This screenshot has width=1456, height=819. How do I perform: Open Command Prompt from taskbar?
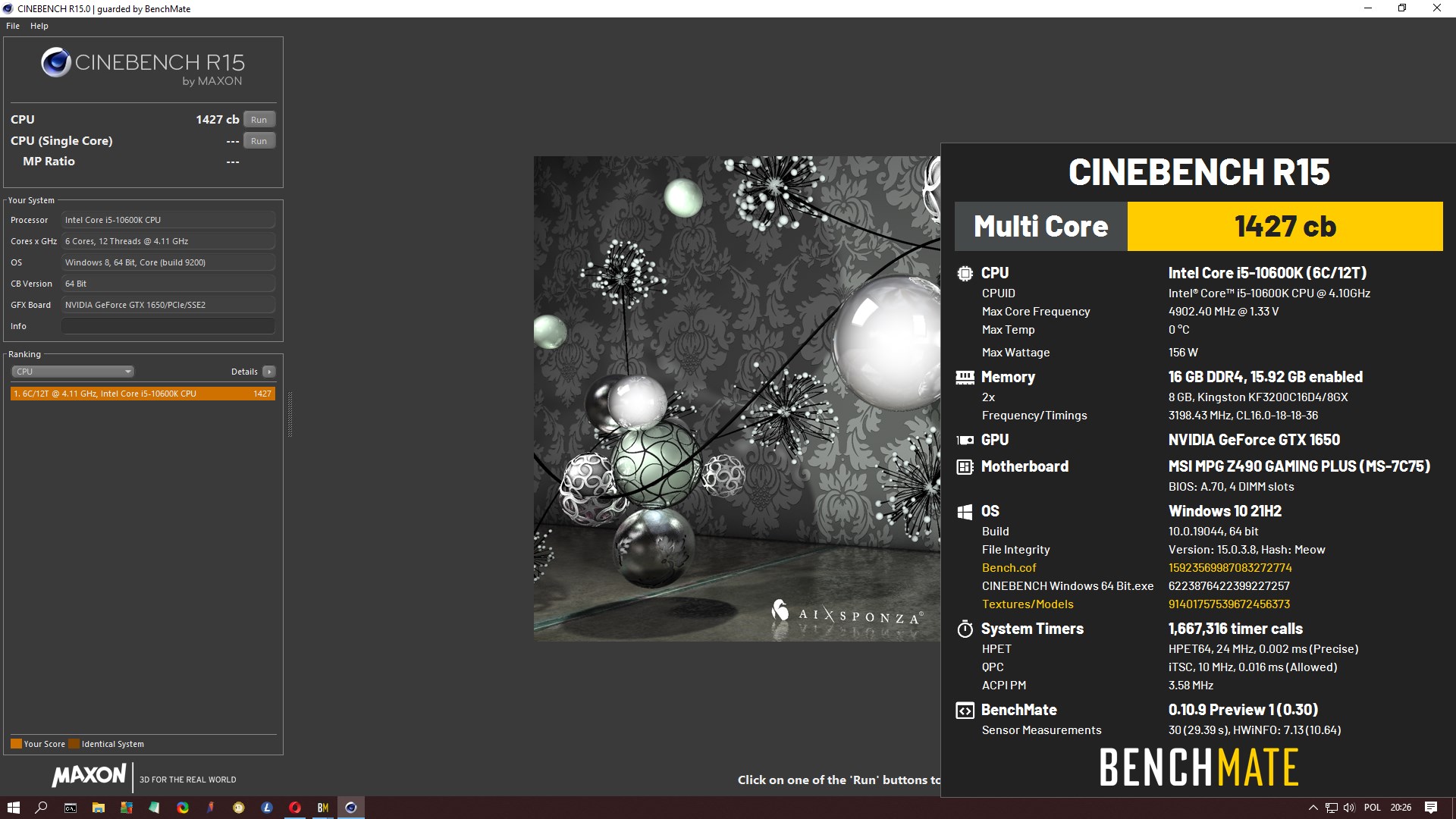click(70, 808)
